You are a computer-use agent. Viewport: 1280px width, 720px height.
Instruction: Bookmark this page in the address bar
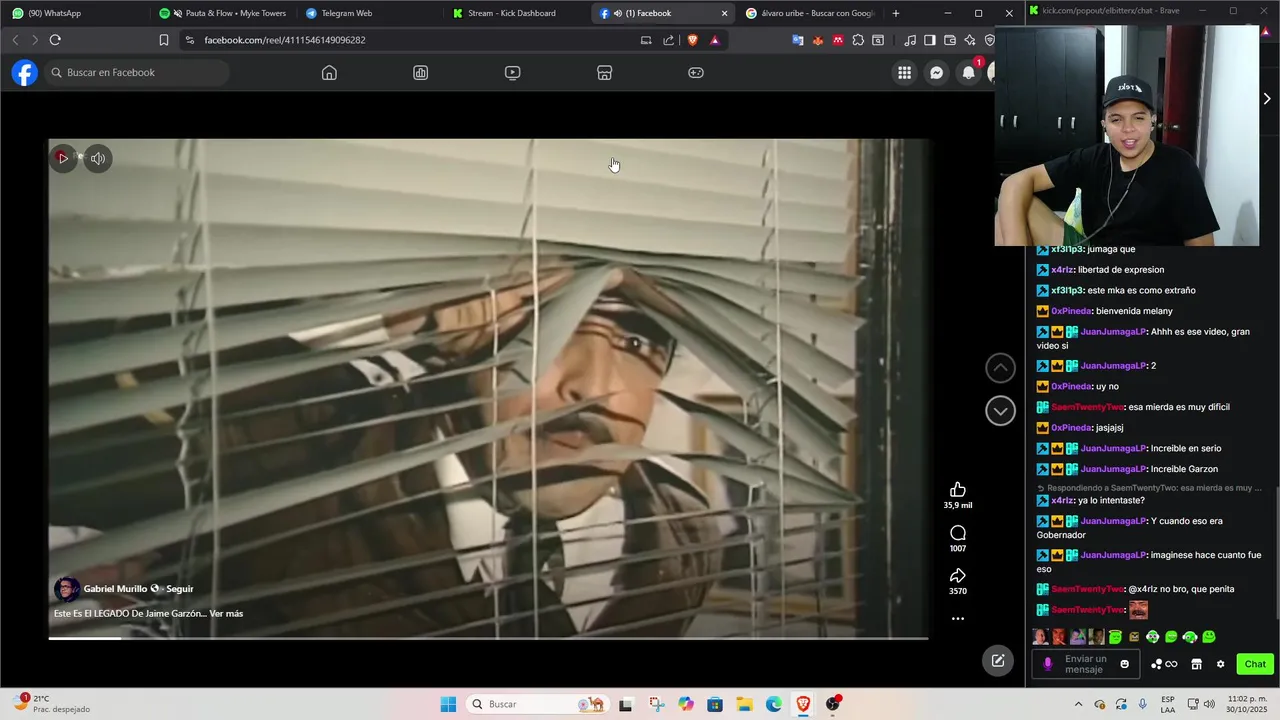(164, 40)
